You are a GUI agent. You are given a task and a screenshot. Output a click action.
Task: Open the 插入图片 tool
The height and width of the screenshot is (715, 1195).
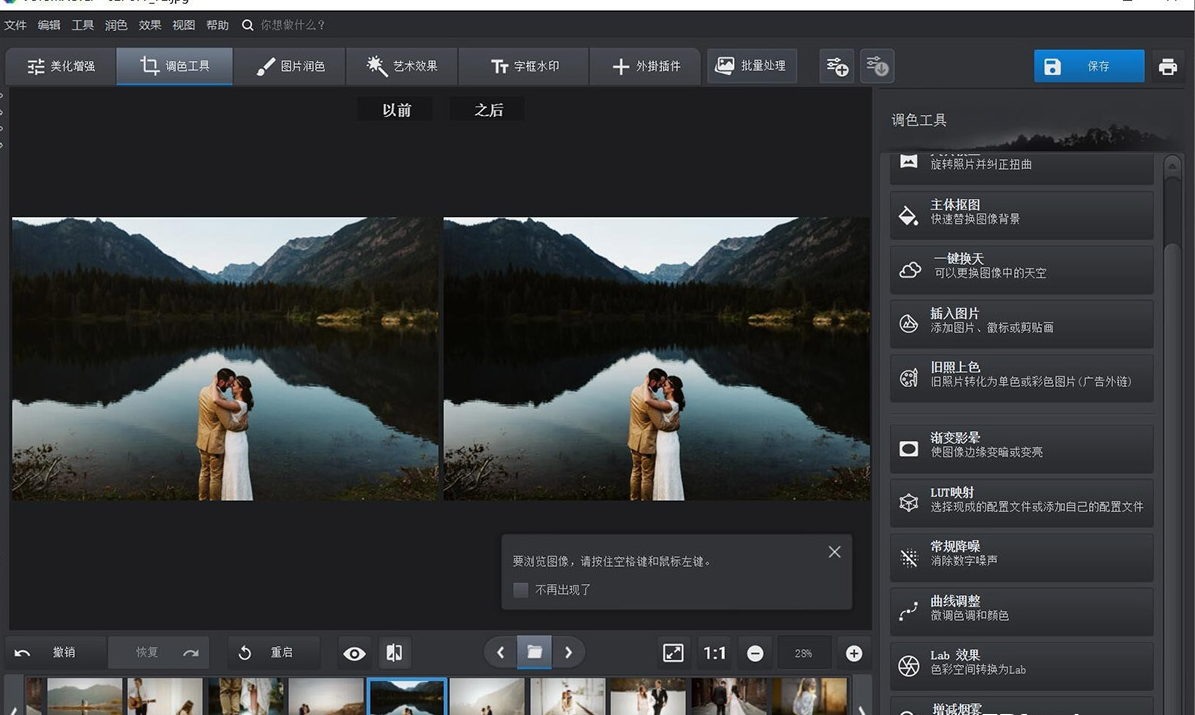click(x=1021, y=323)
